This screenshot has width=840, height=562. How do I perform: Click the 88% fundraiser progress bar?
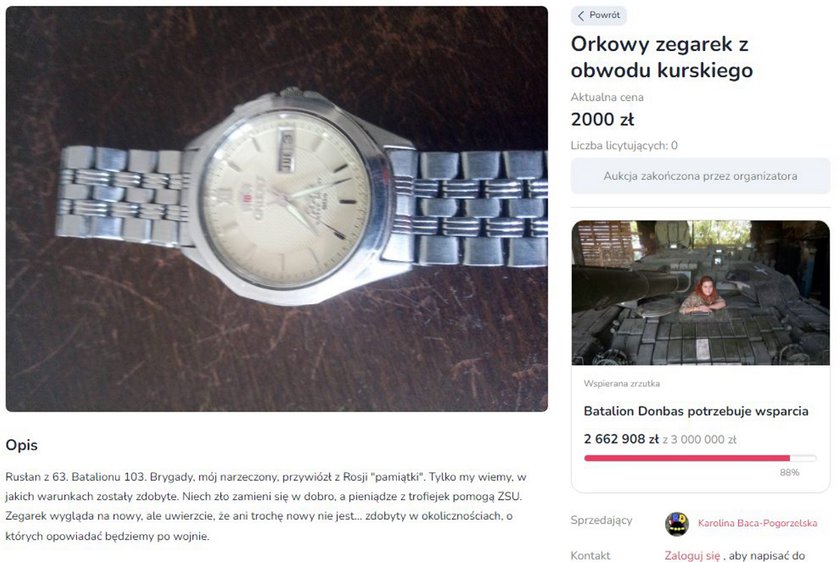[700, 458]
